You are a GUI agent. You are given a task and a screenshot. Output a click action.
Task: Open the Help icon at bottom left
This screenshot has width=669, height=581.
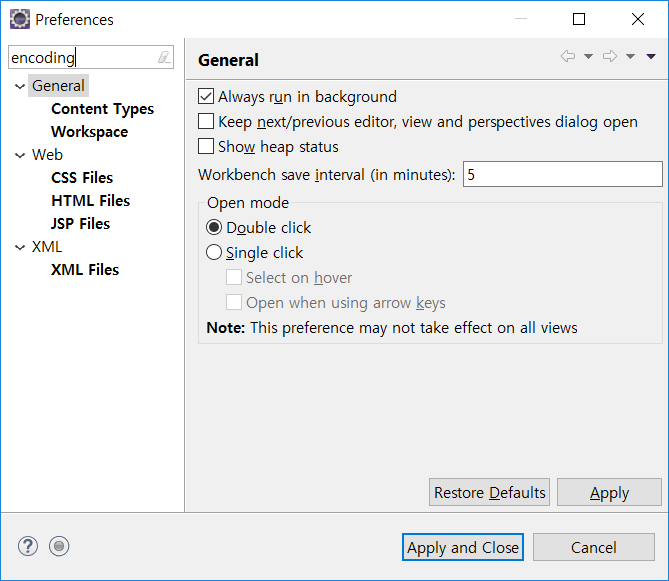(28, 546)
